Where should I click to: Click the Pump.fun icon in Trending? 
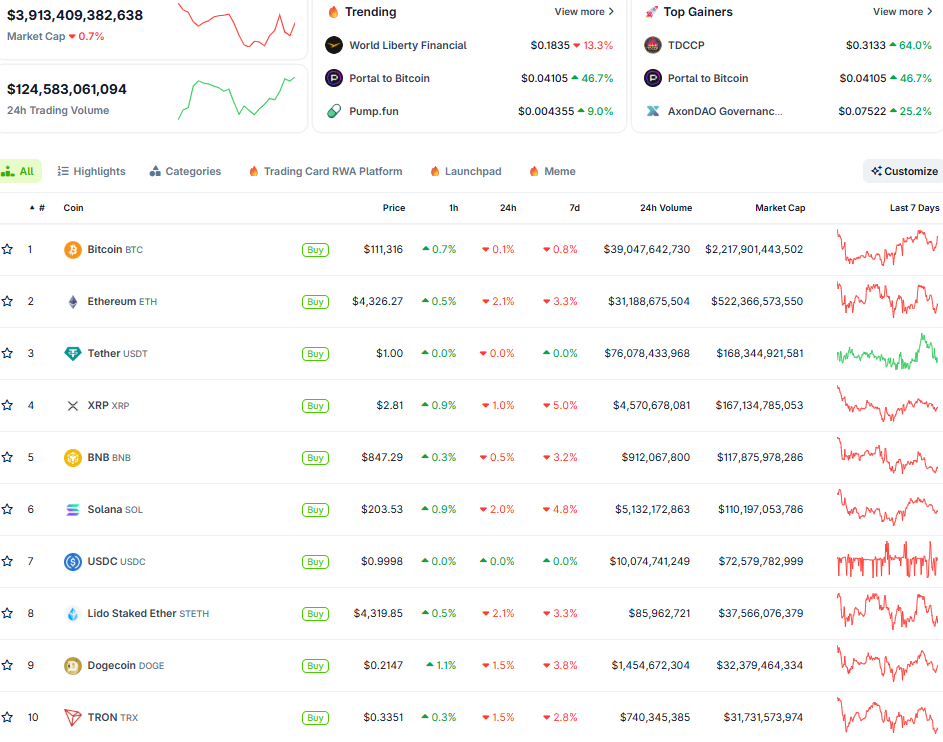[332, 113]
